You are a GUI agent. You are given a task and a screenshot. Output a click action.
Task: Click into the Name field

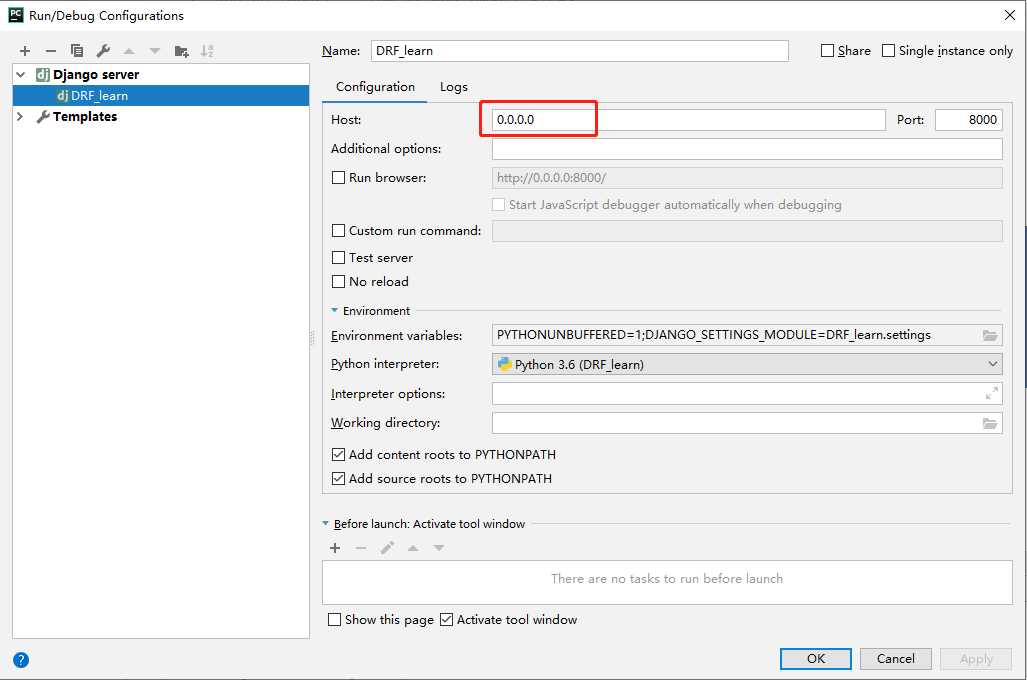580,51
